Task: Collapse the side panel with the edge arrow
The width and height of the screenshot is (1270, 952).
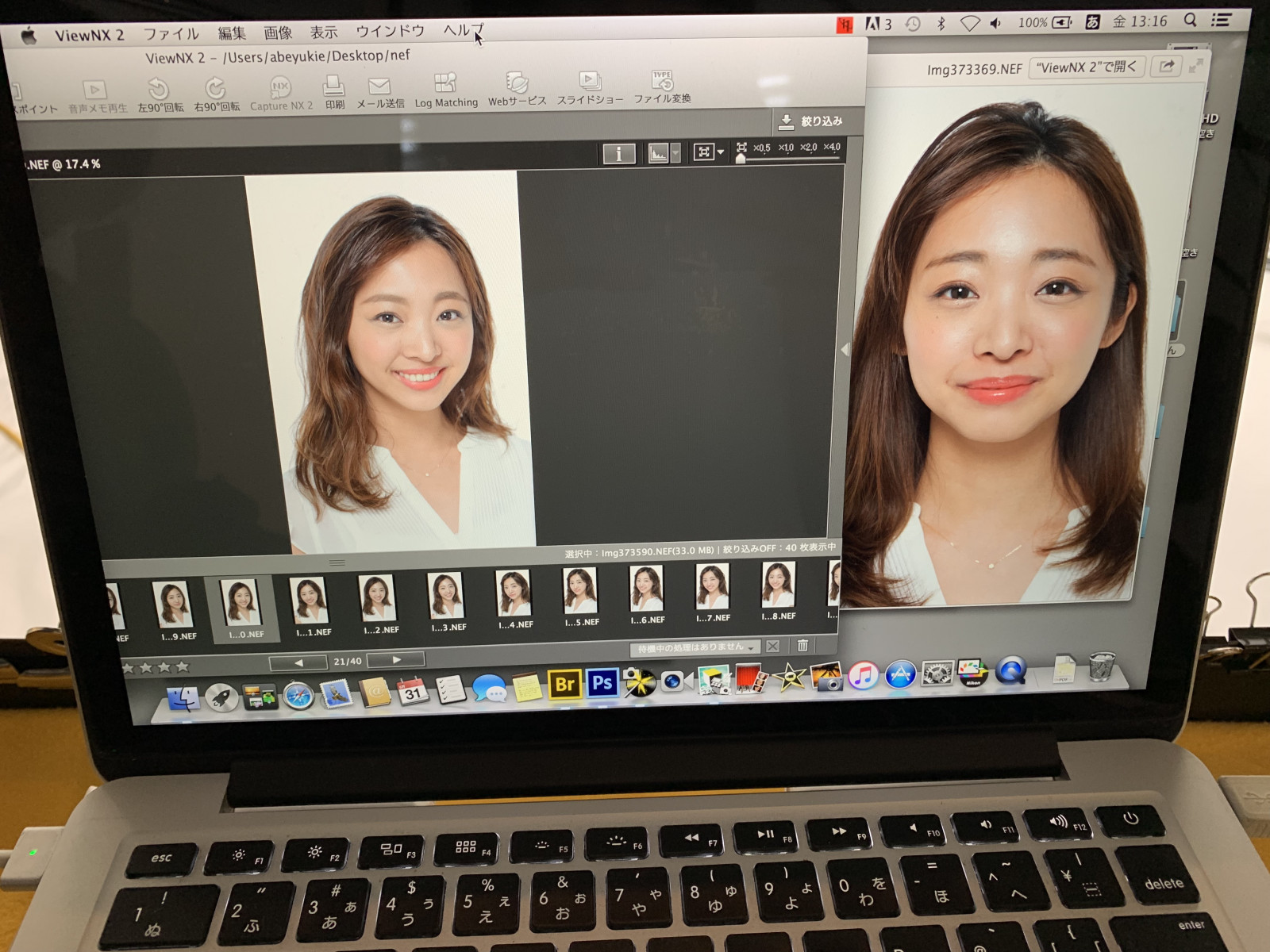Action: (x=845, y=350)
